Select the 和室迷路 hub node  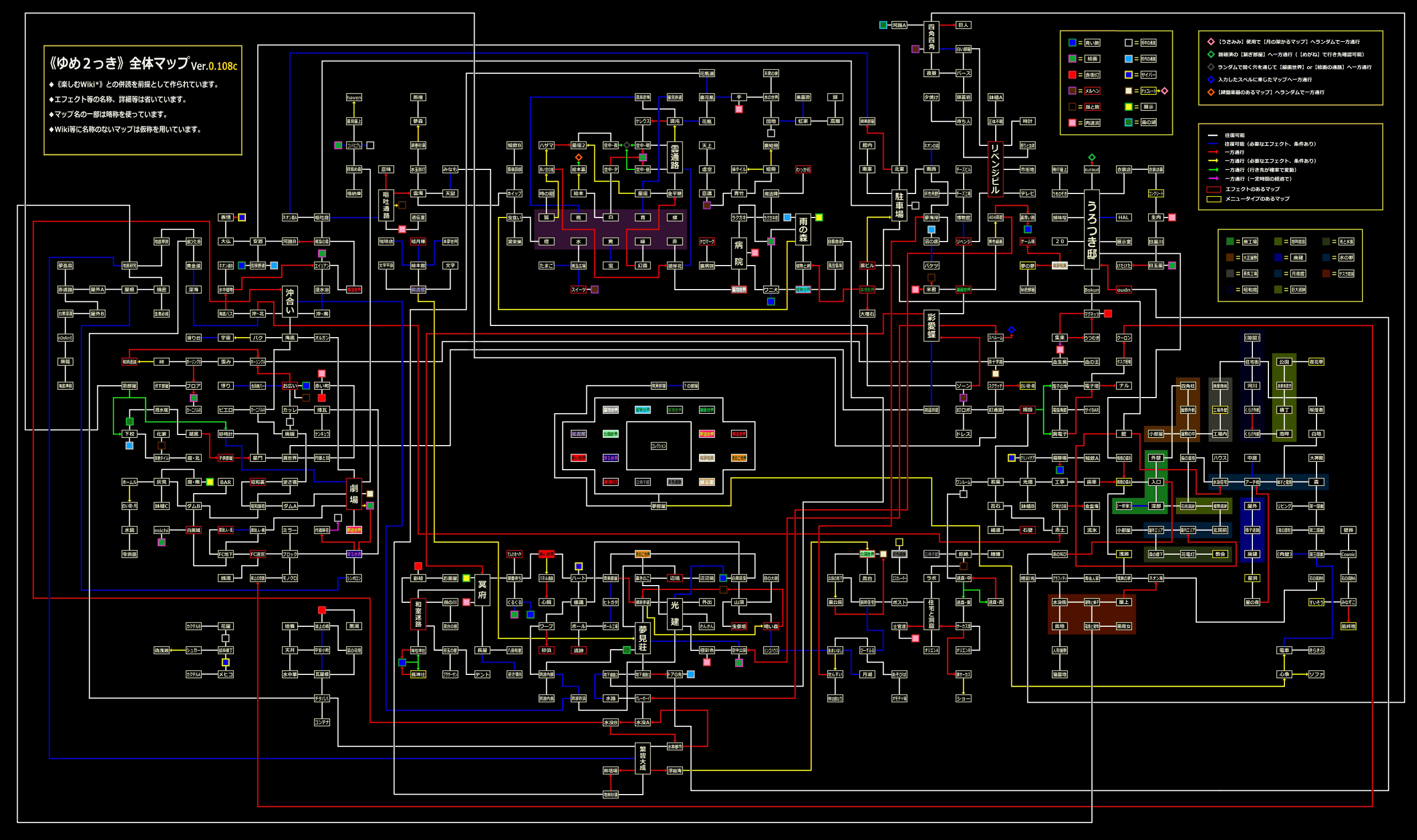(x=418, y=614)
